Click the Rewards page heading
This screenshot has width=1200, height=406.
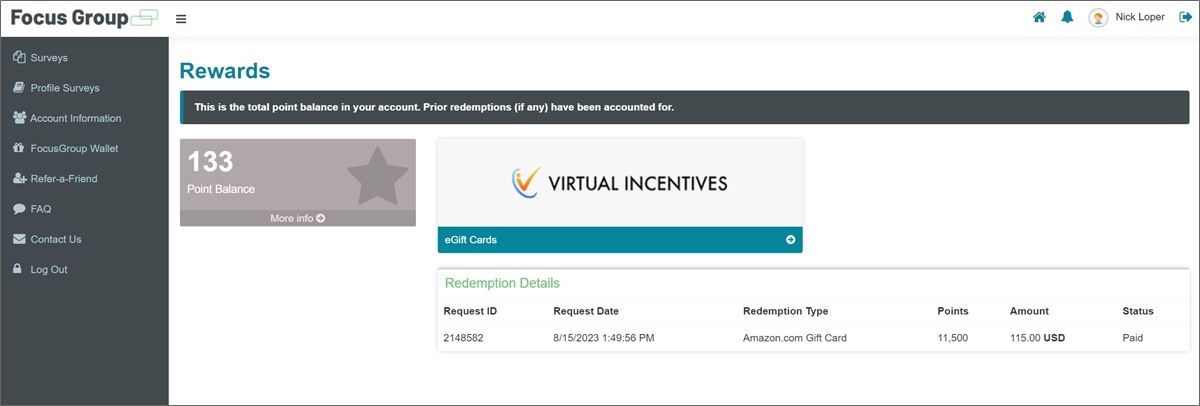(225, 71)
